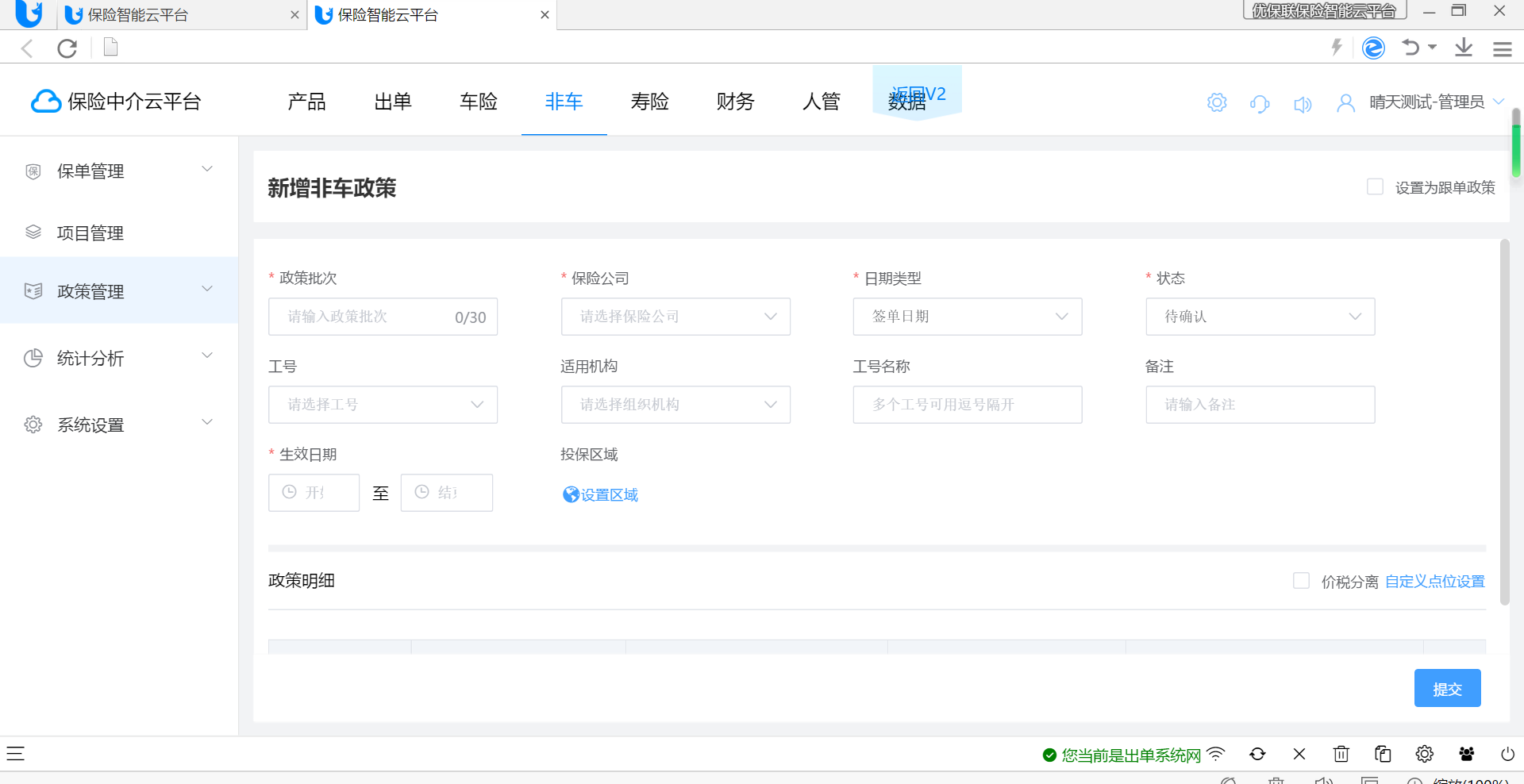This screenshot has height=784, width=1524.
Task: Click the globe icon beside 设置区域
Action: coord(571,494)
